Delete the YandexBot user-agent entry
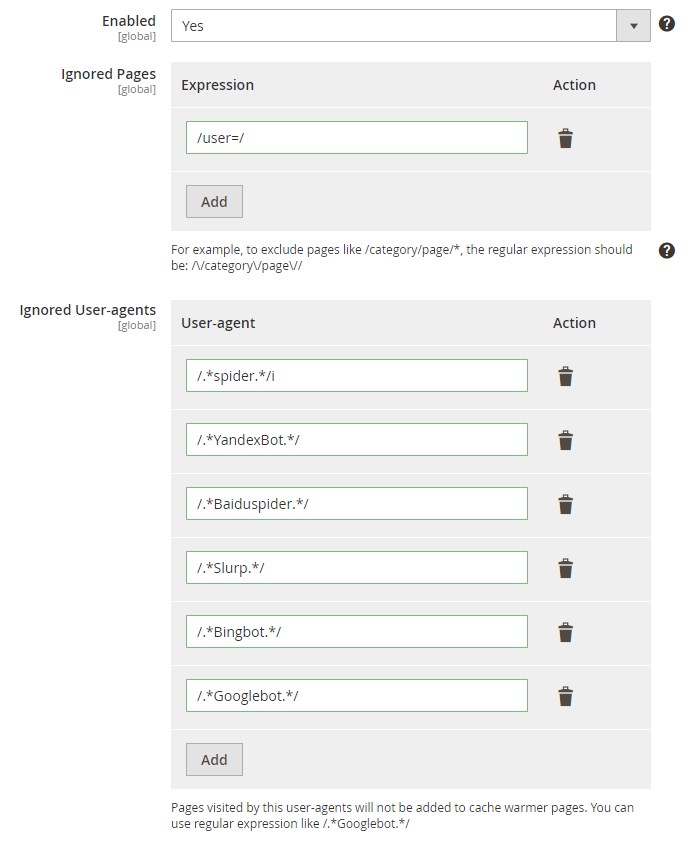 click(565, 440)
